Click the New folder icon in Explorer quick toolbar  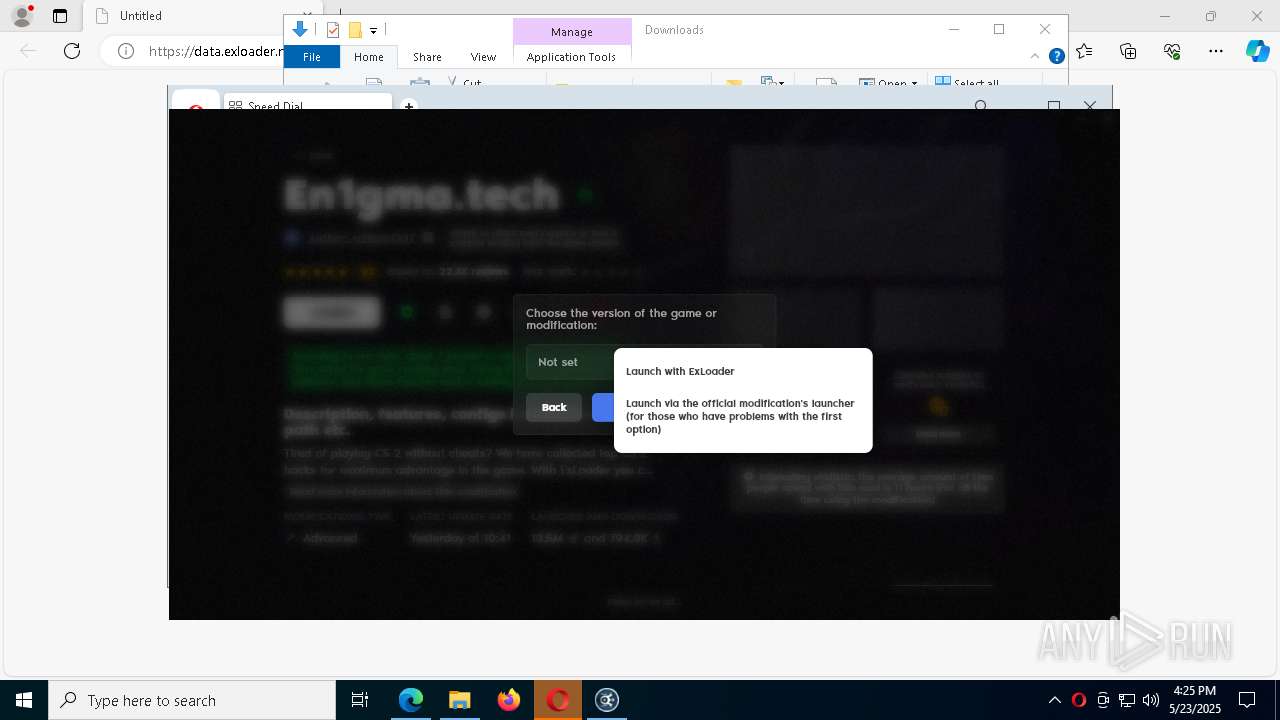coord(354,30)
